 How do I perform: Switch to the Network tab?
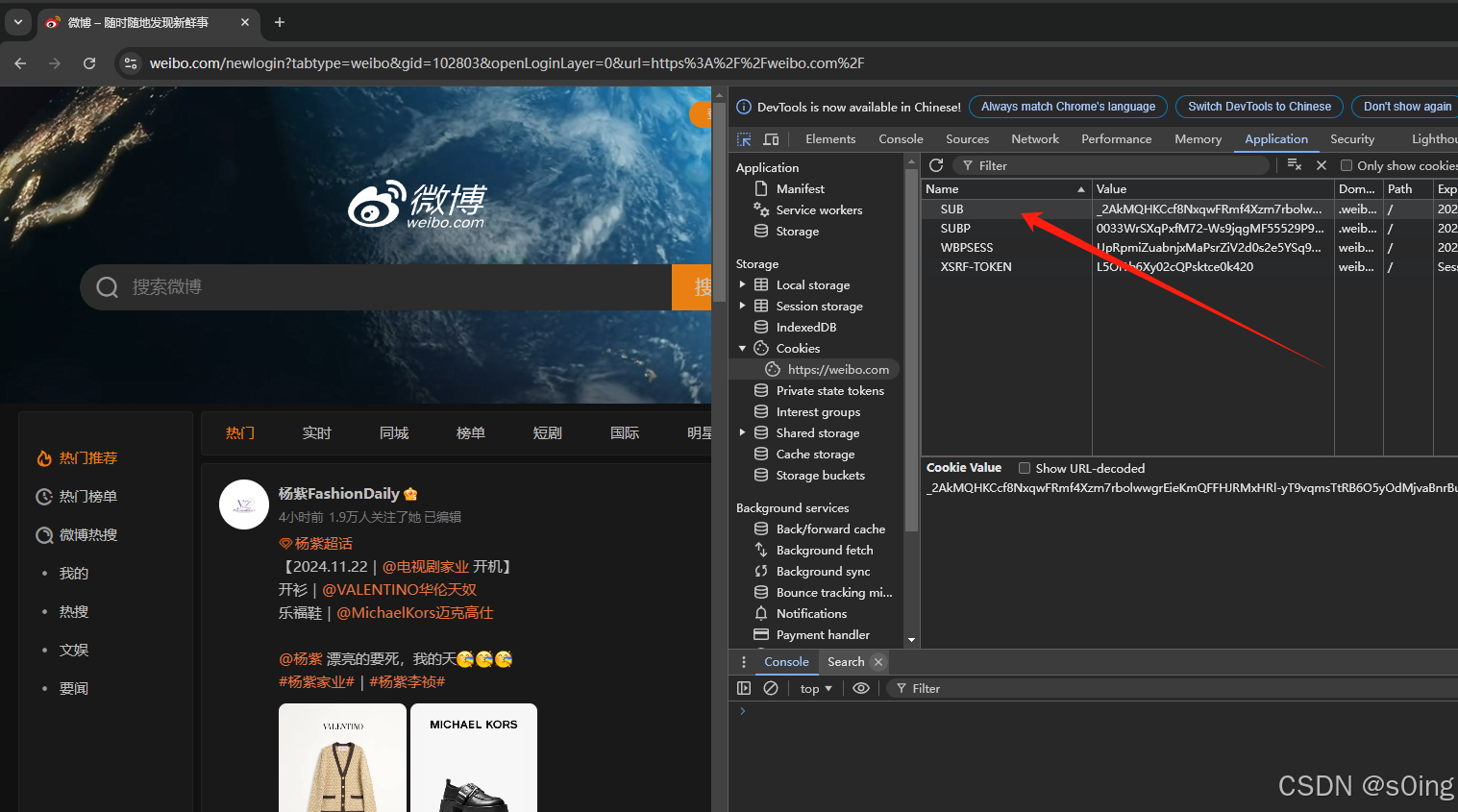(1035, 139)
